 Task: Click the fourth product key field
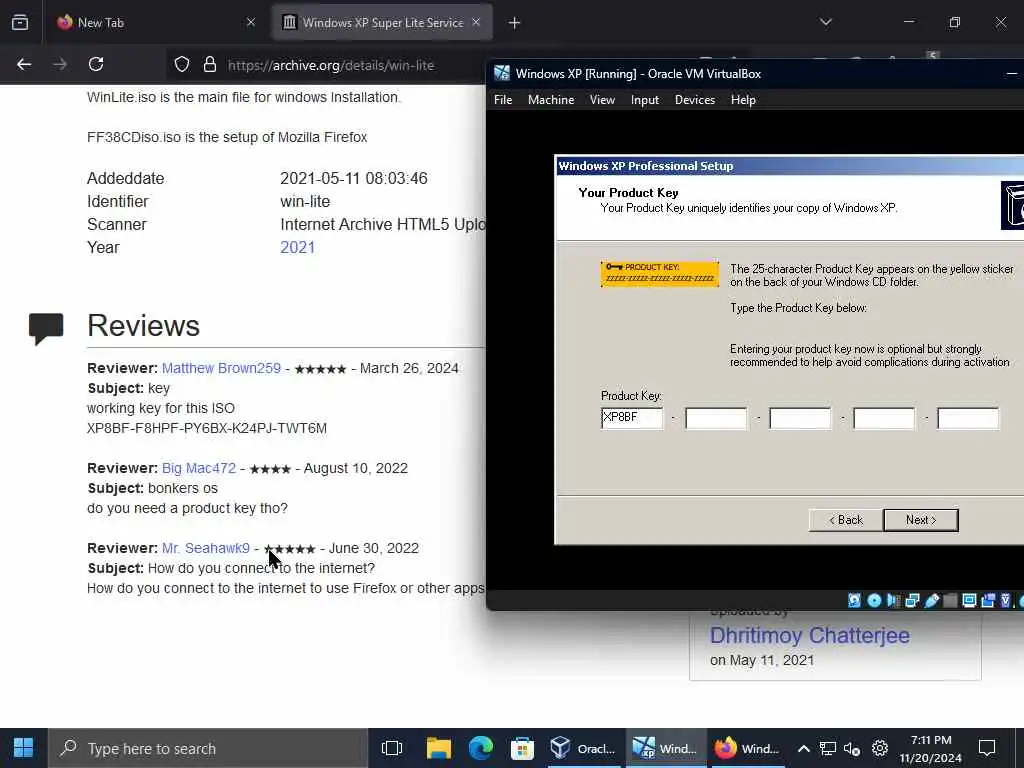[x=884, y=418]
